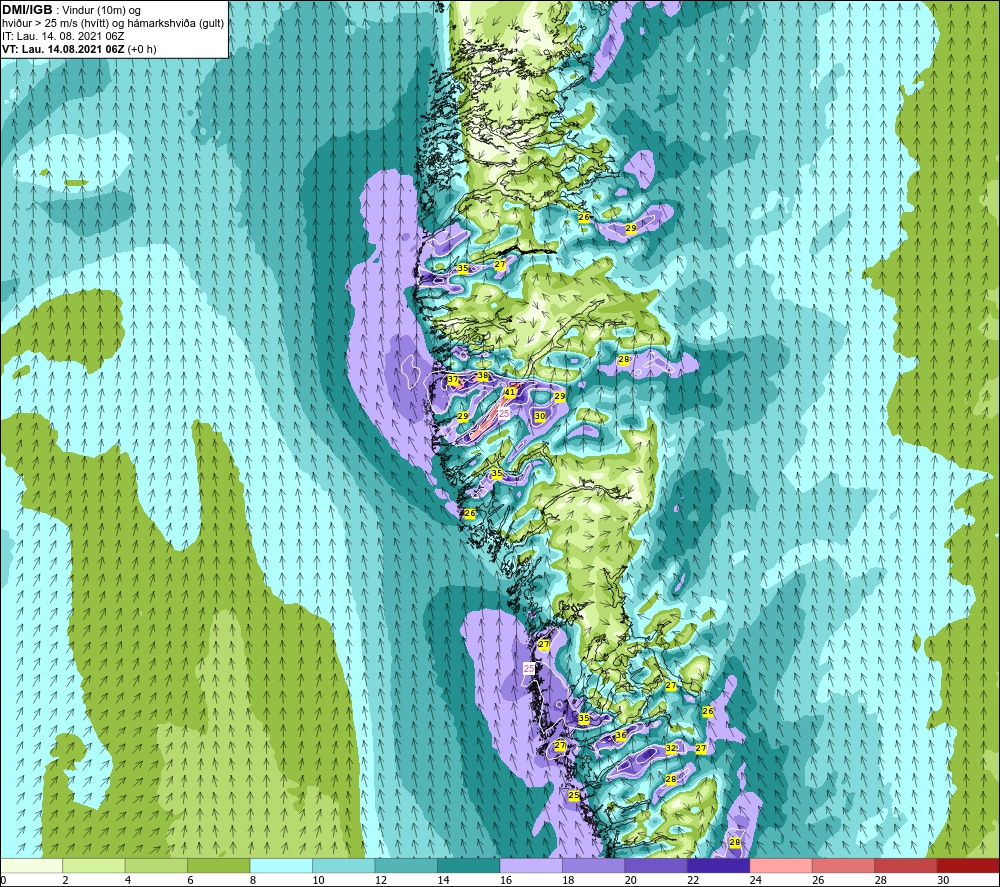This screenshot has height=887, width=1000.
Task: Click the 28–30 m/s red swatch
Action: click(906, 865)
